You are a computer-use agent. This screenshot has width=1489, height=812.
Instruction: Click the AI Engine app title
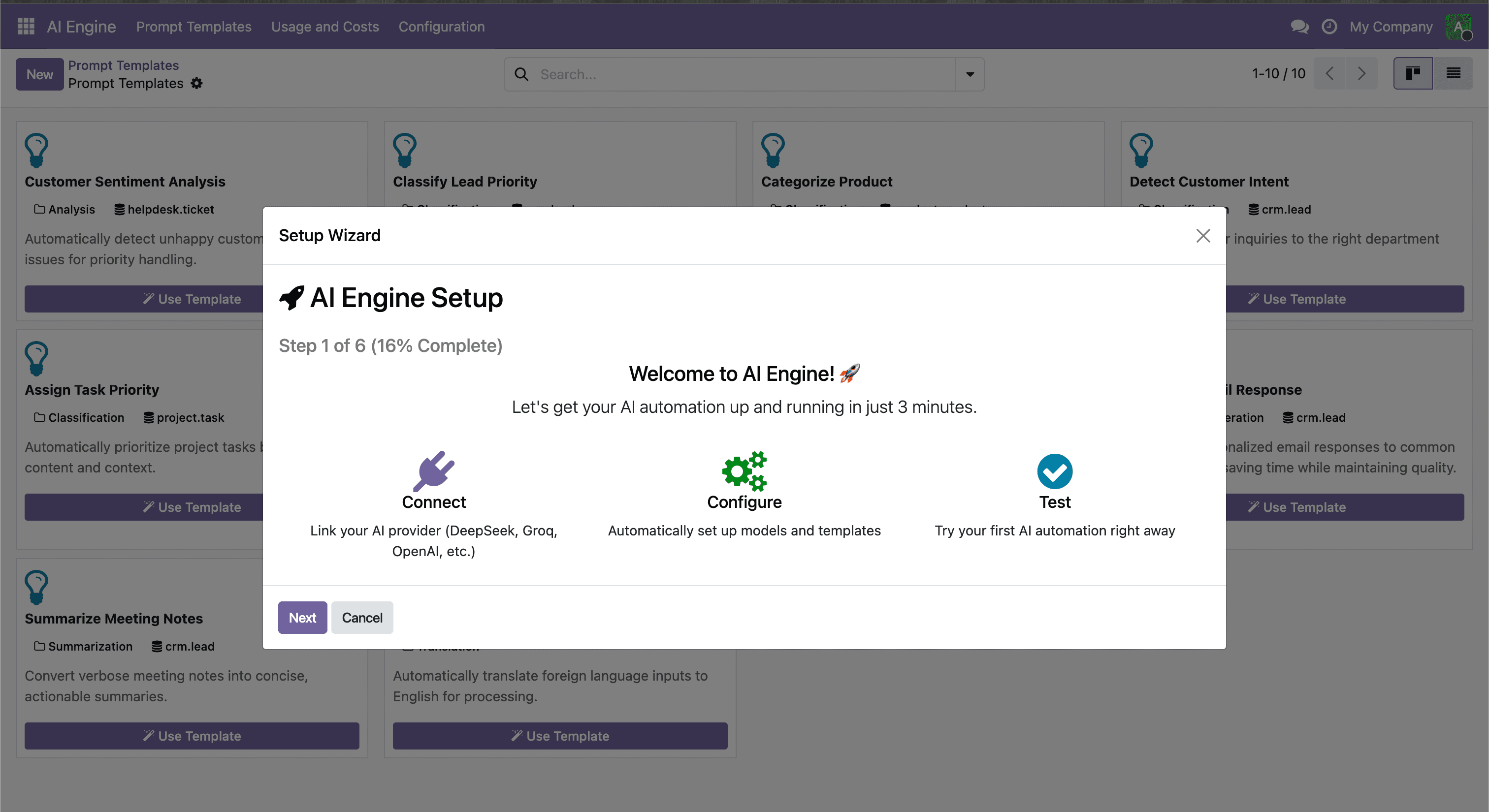[82, 27]
